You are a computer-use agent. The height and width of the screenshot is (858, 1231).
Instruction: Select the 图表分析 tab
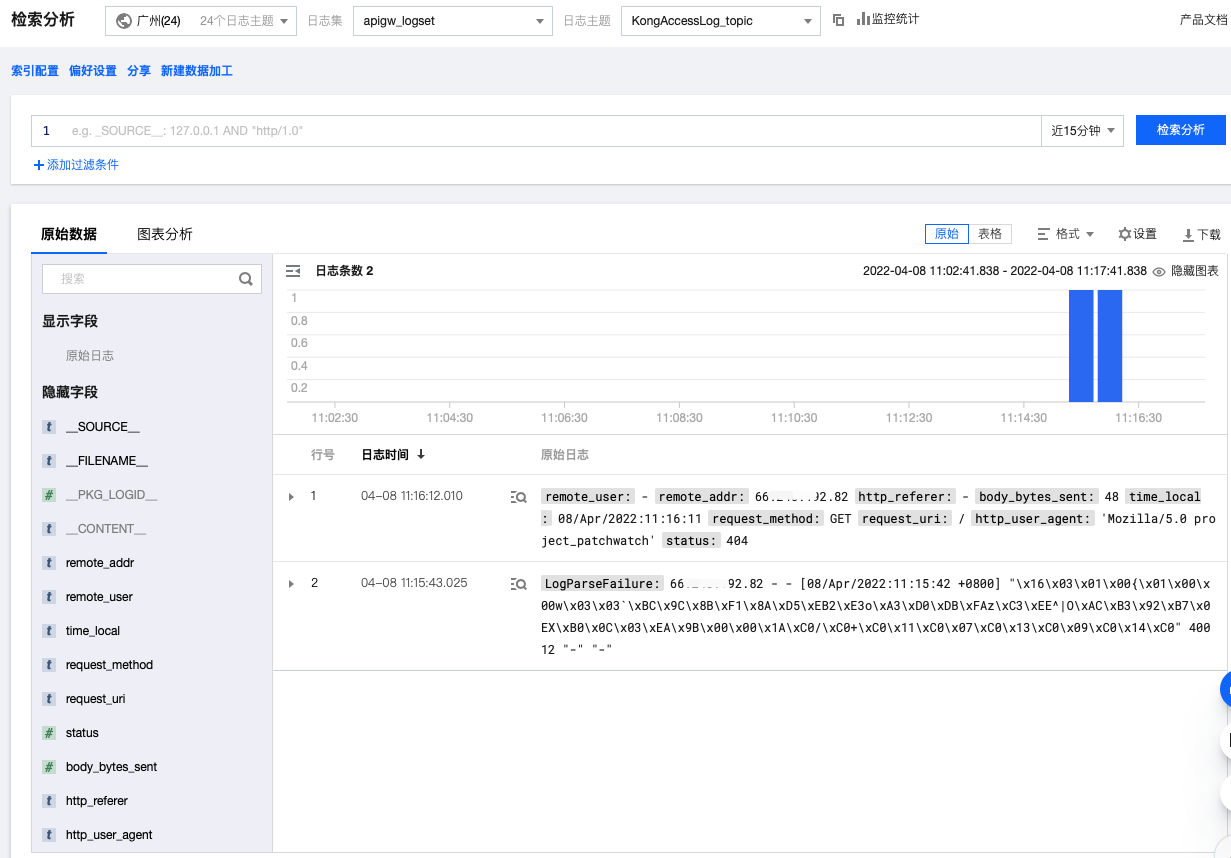pyautogui.click(x=165, y=234)
